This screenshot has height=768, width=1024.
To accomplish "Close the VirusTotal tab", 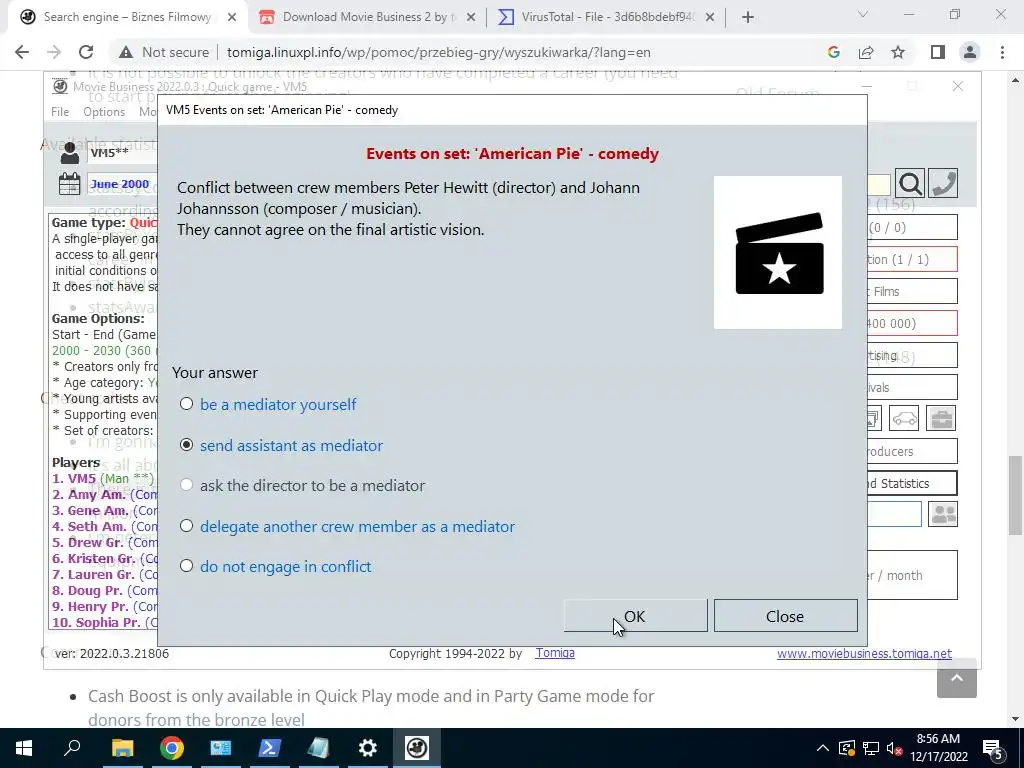I will click(x=710, y=18).
